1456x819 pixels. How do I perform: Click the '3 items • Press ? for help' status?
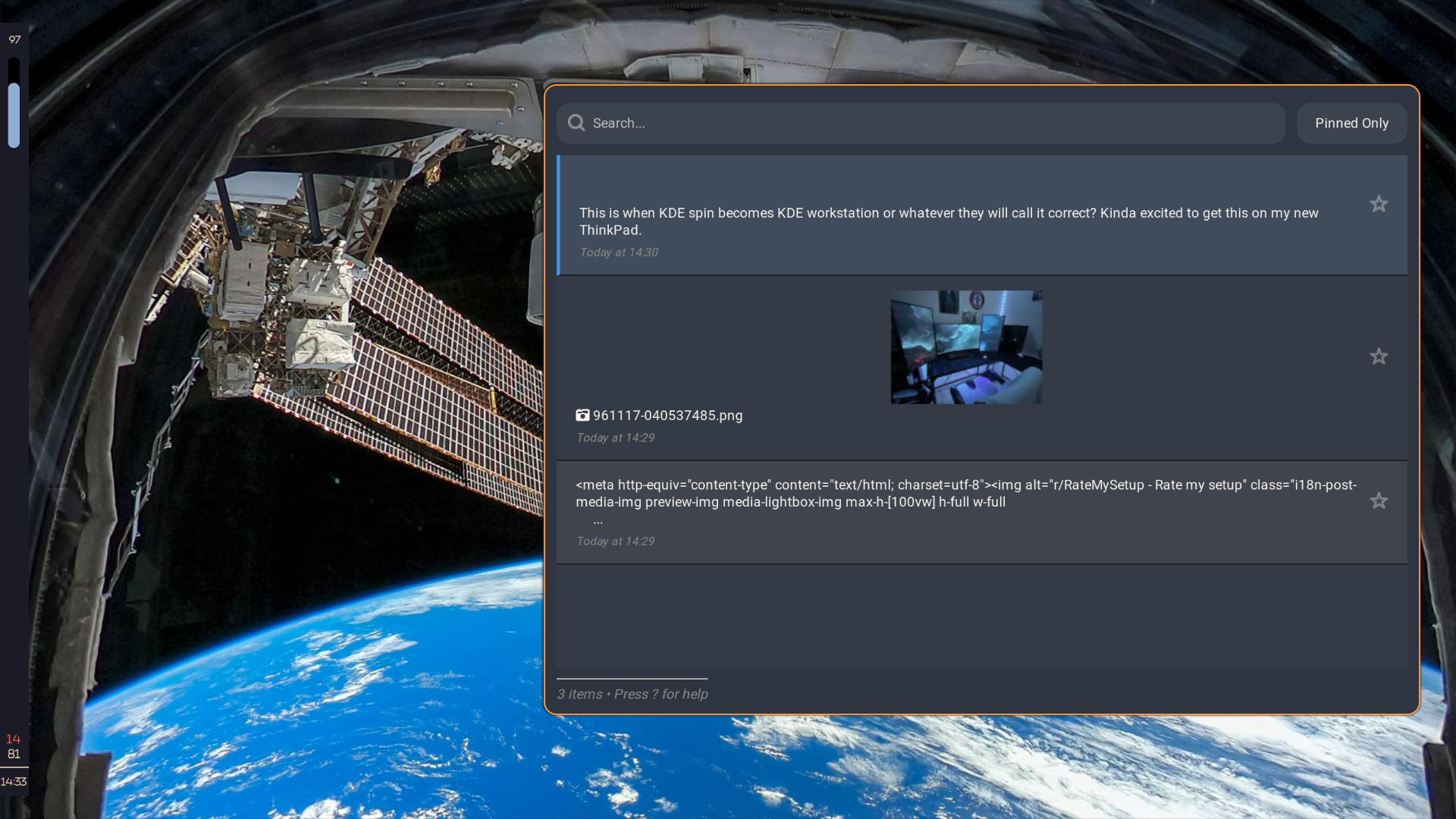(632, 694)
